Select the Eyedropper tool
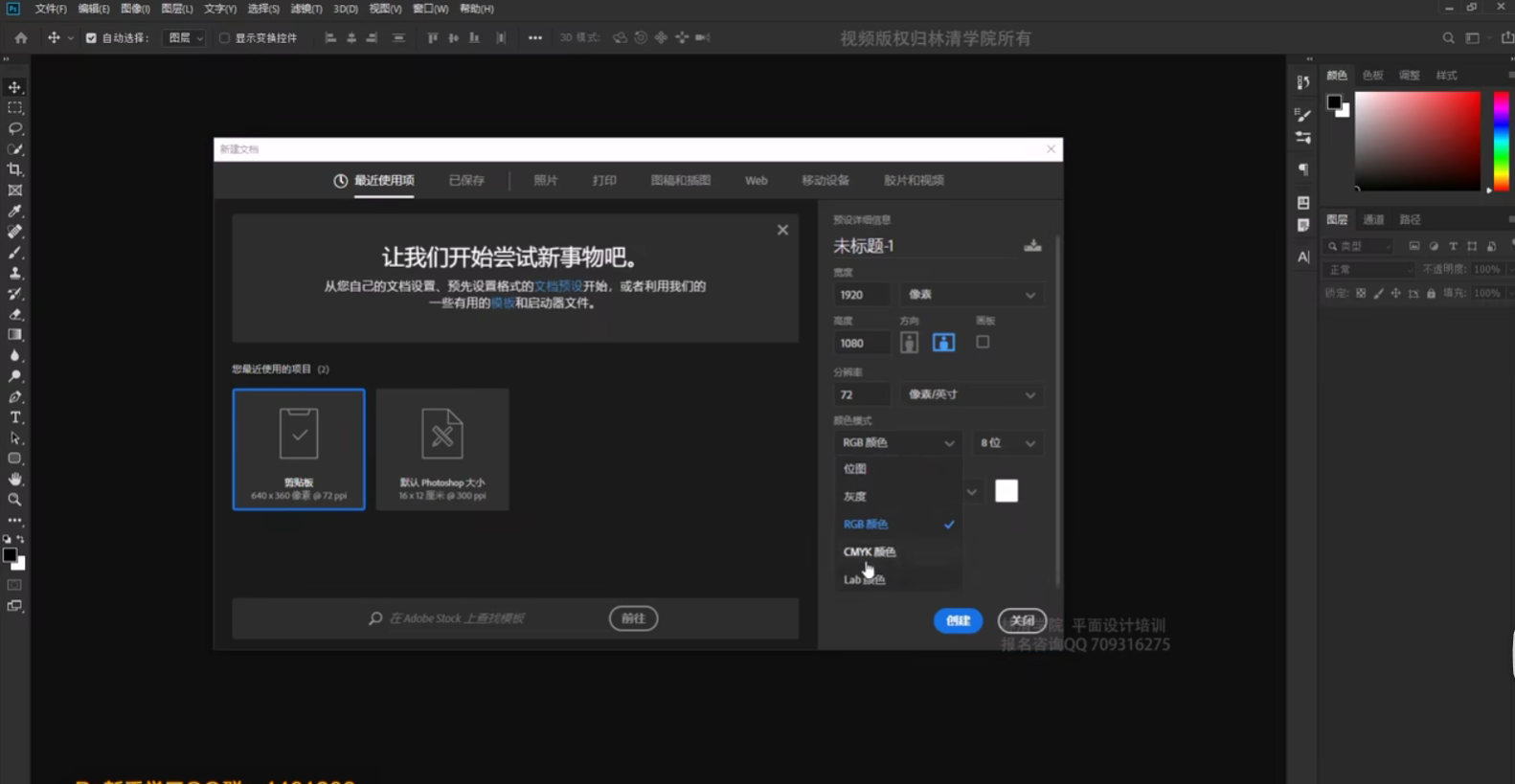 (15, 211)
